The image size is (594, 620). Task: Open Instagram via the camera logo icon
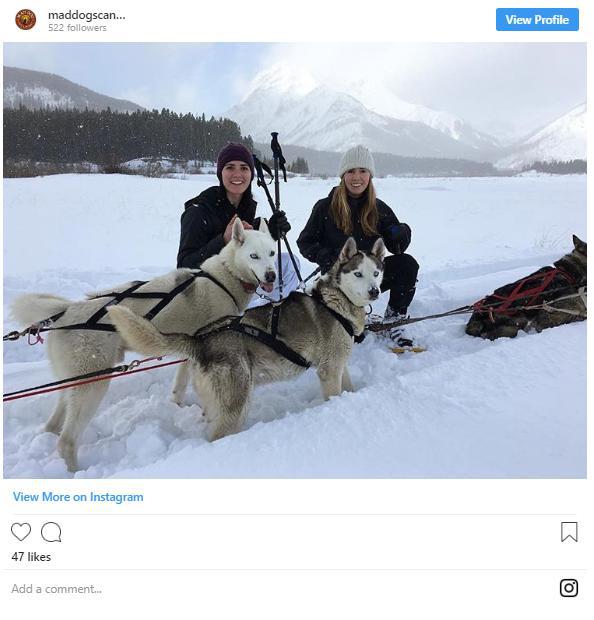coord(569,588)
